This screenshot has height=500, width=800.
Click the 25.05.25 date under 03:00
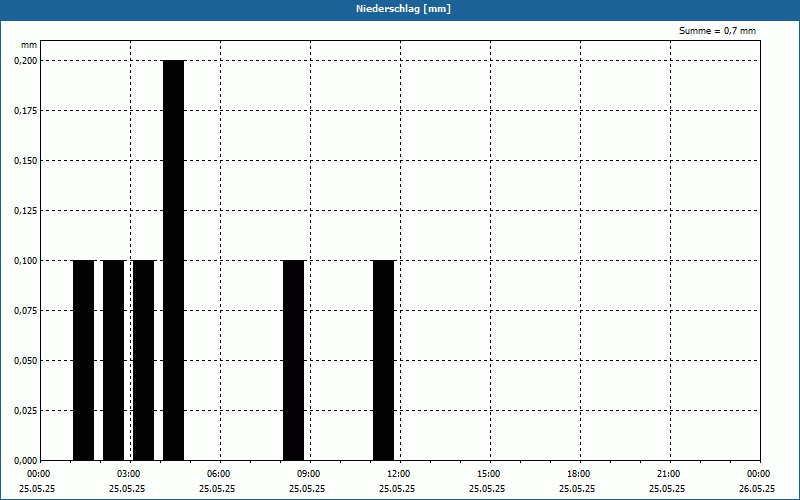click(x=127, y=488)
